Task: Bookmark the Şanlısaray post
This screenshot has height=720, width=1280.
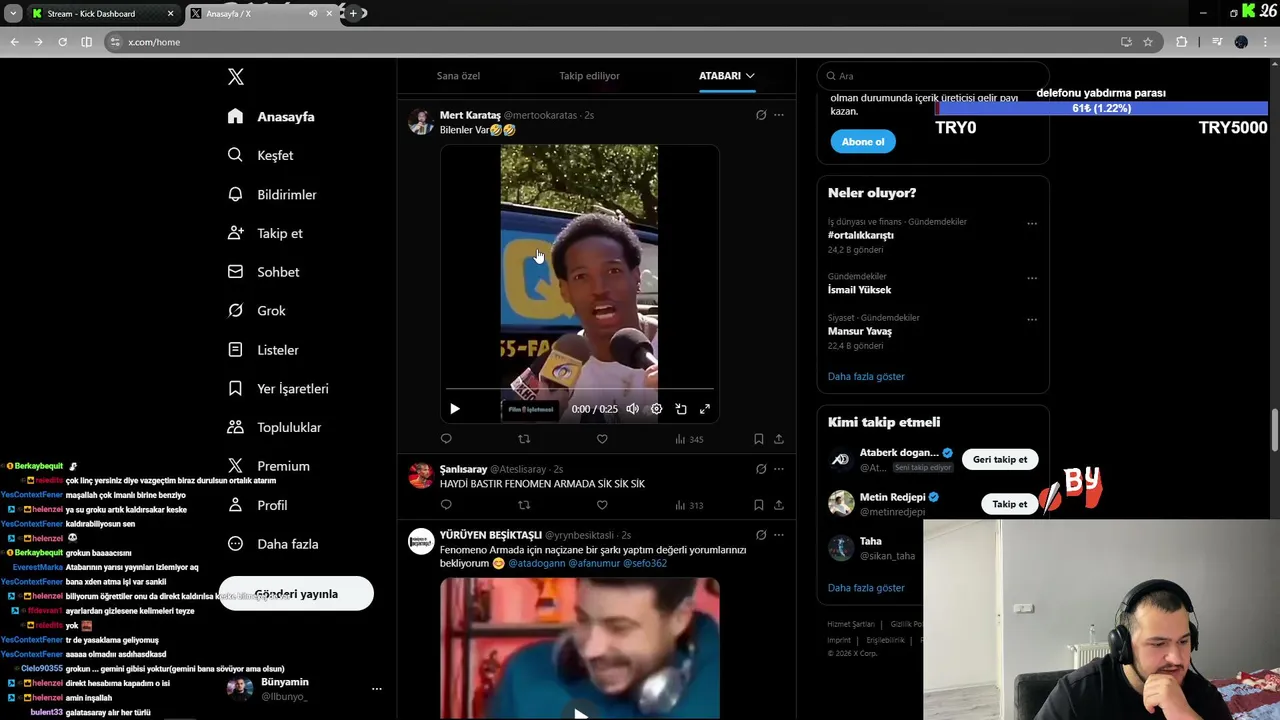Action: point(759,505)
